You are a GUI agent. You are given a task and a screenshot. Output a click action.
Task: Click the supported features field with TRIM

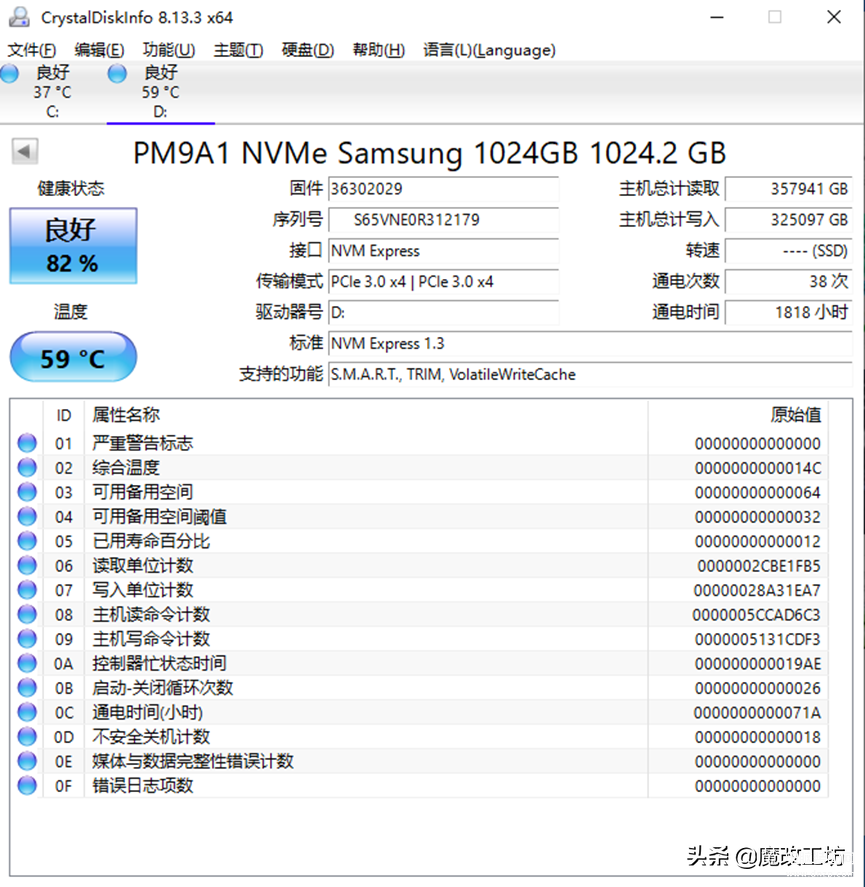click(591, 374)
